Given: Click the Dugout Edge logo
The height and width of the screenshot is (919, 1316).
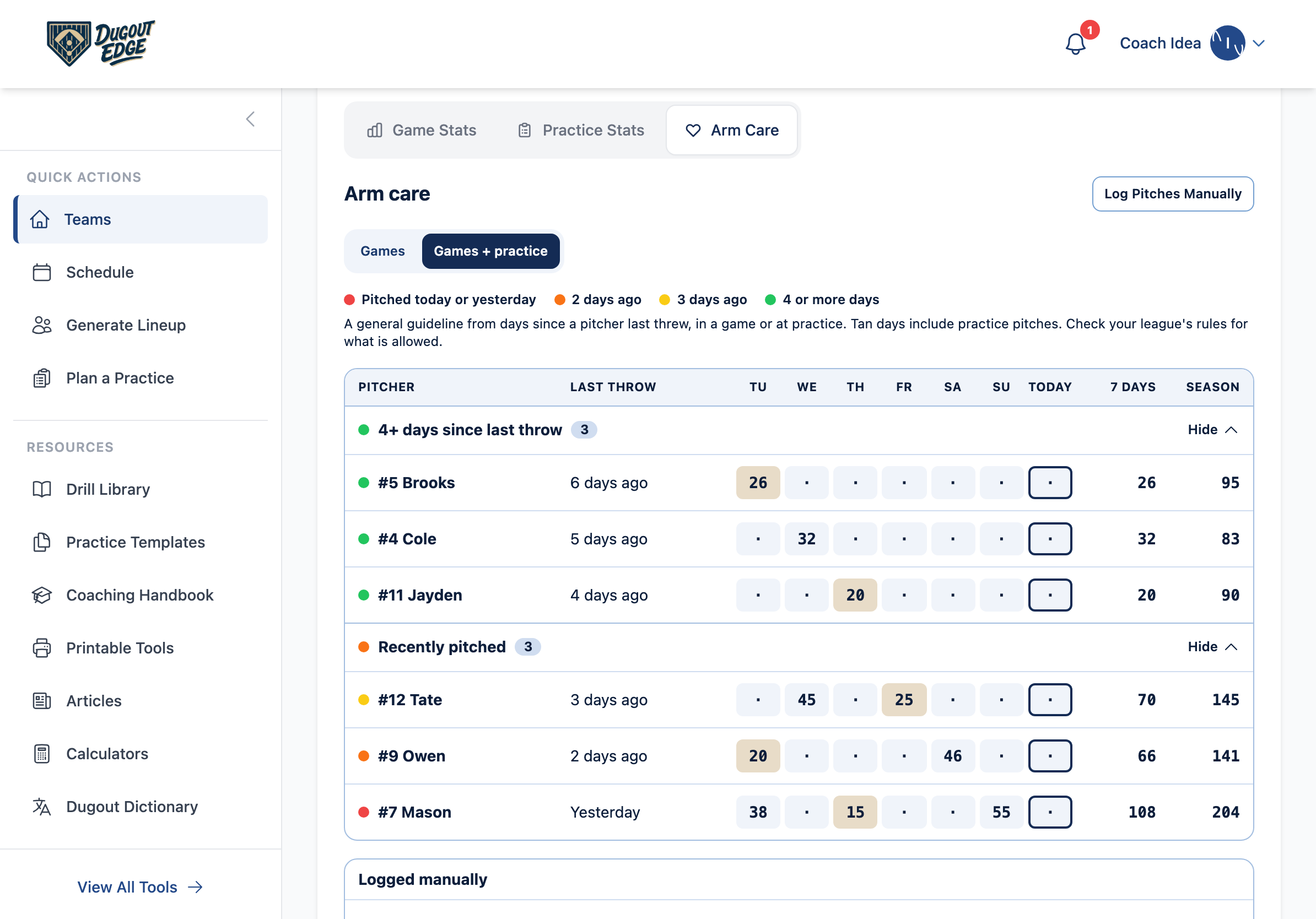Looking at the screenshot, I should [101, 44].
